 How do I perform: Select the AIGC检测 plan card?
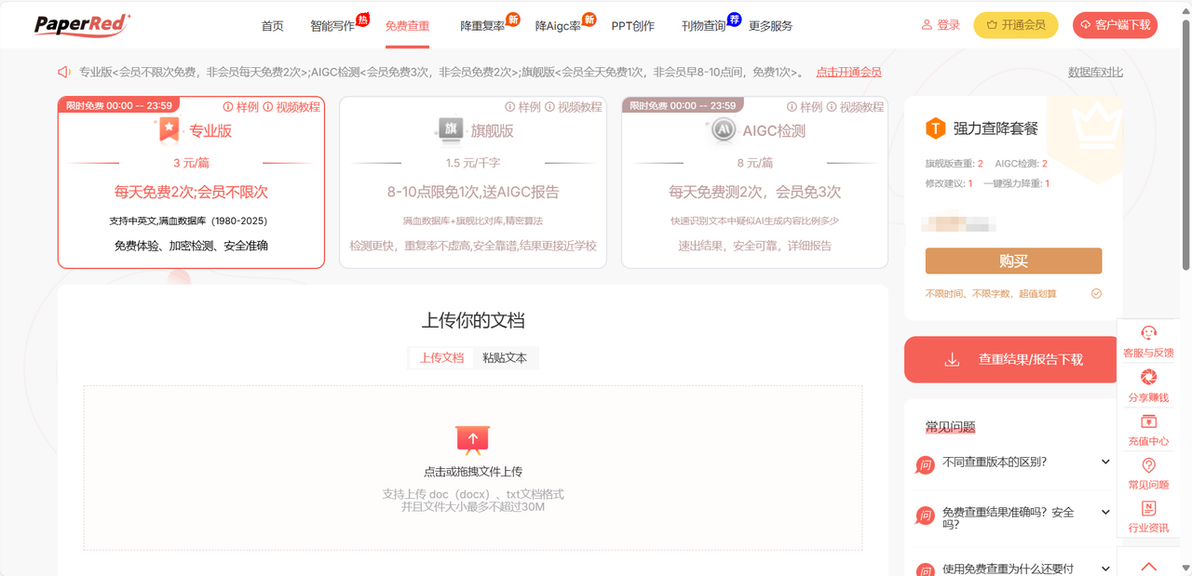click(755, 182)
